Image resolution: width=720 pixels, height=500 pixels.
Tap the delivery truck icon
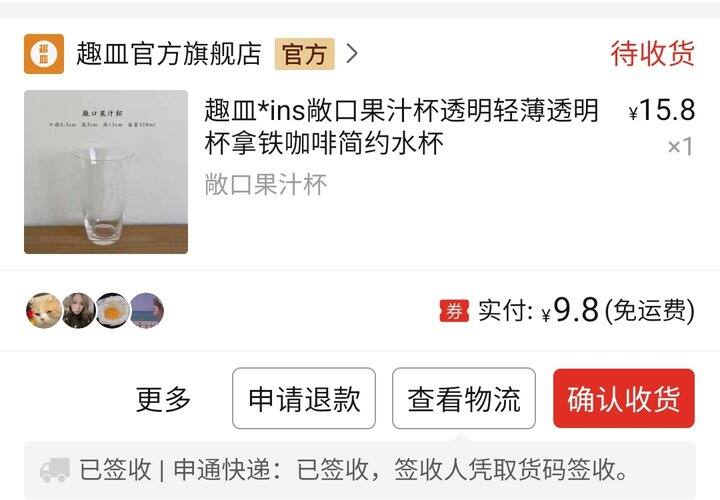pos(55,469)
